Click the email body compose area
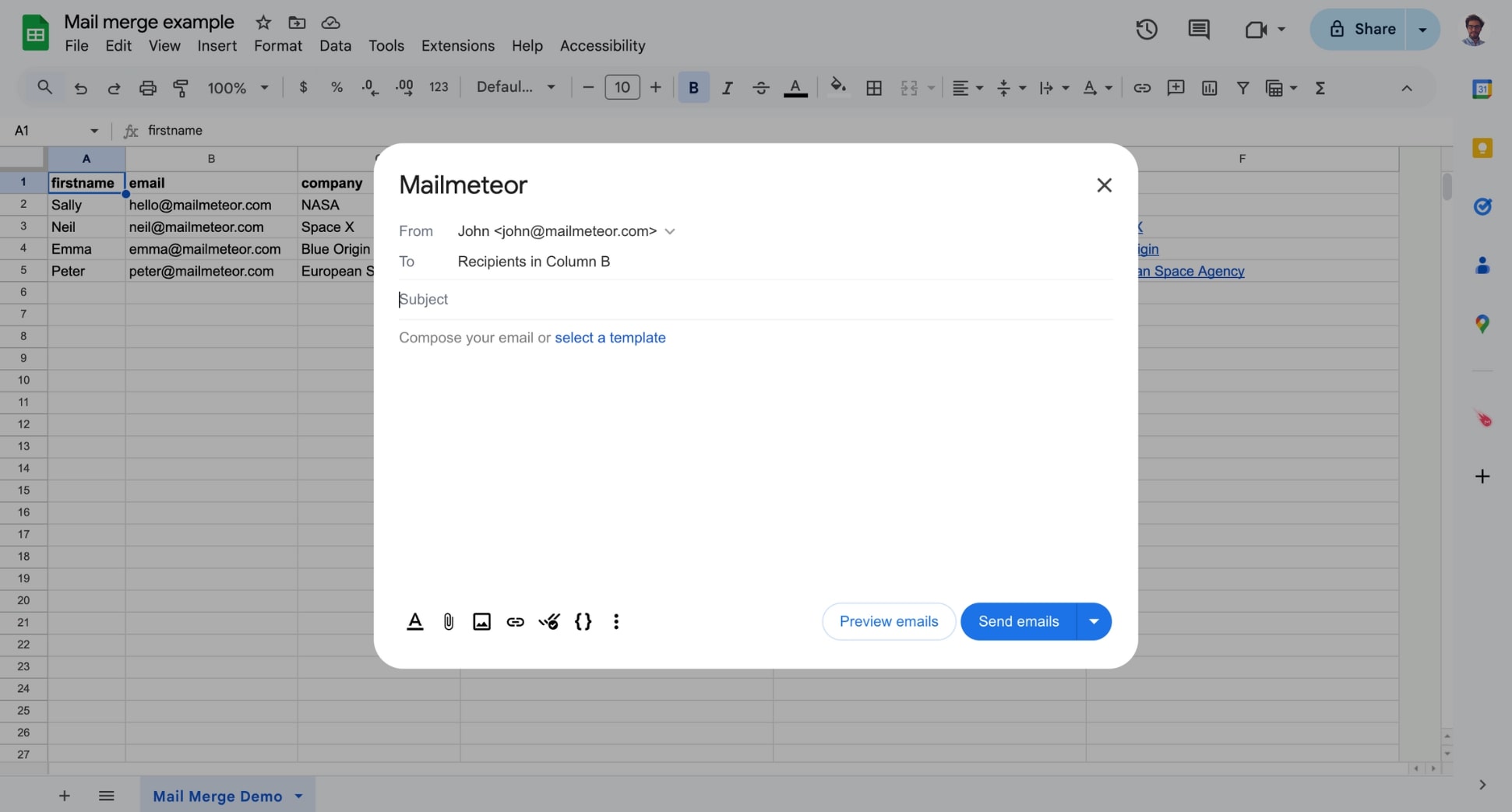The image size is (1512, 812). [x=756, y=459]
